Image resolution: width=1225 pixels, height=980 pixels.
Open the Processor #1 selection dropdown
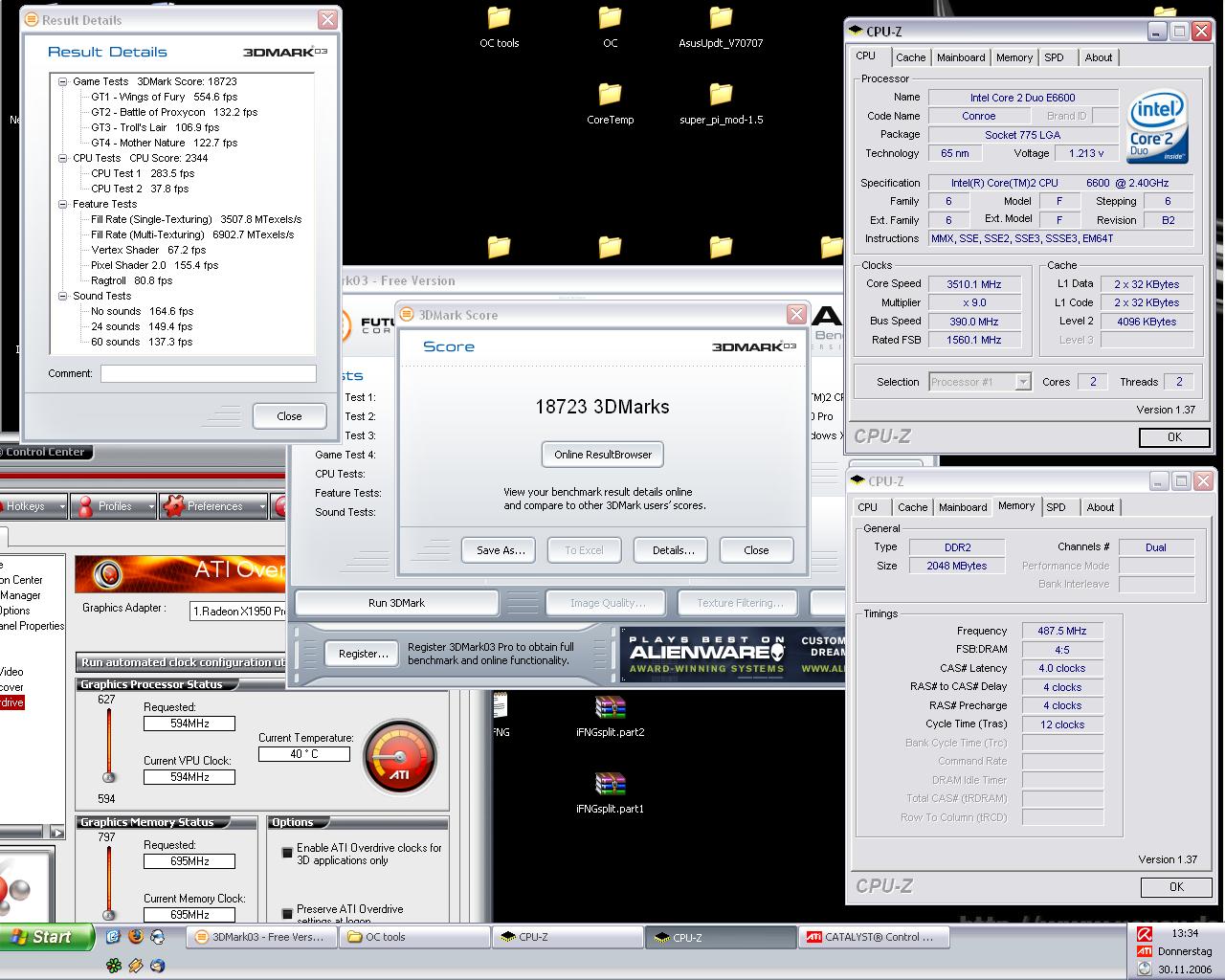coord(1022,382)
